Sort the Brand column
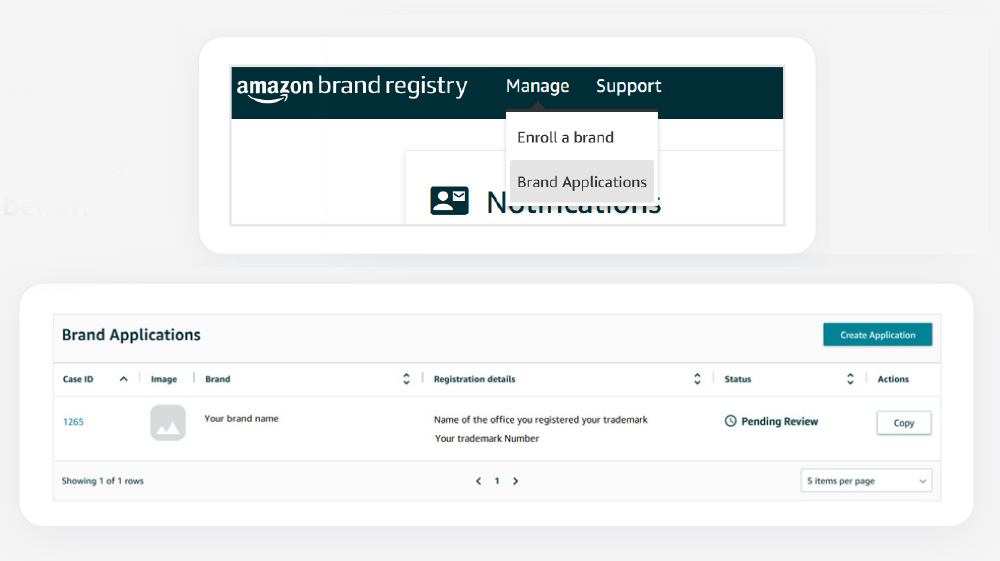Image resolution: width=1000 pixels, height=561 pixels. (x=406, y=379)
